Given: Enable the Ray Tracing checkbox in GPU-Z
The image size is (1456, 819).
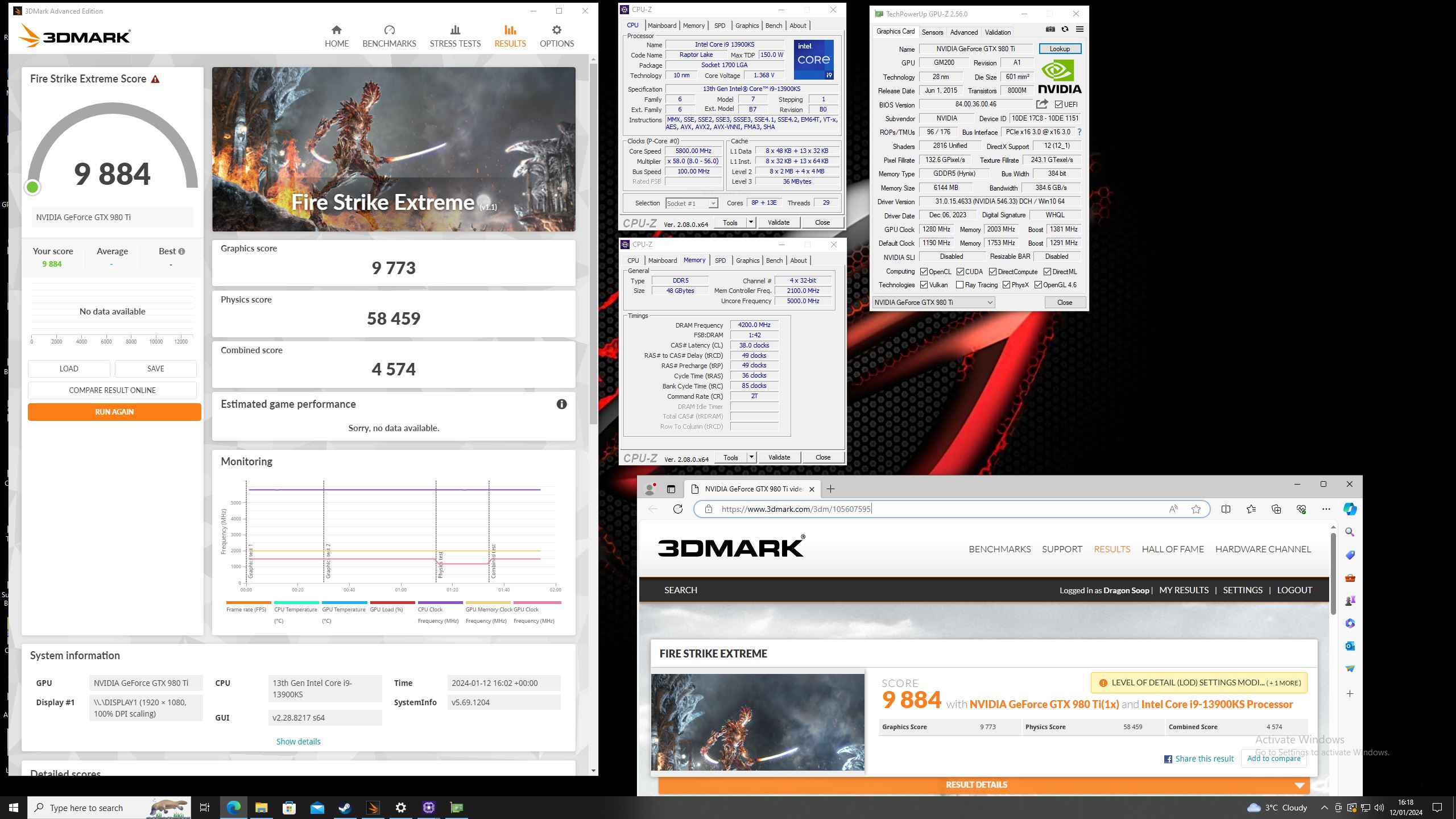Looking at the screenshot, I should [x=960, y=285].
